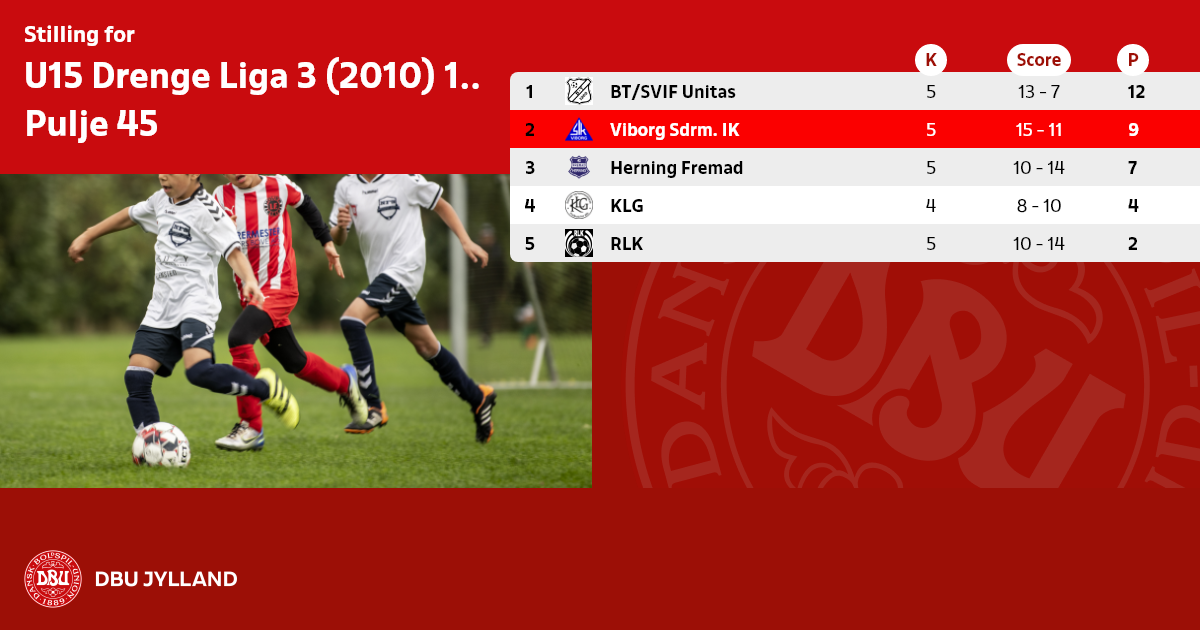Click the BT/SVIF Unitas club logo
The height and width of the screenshot is (630, 1200).
tap(579, 92)
